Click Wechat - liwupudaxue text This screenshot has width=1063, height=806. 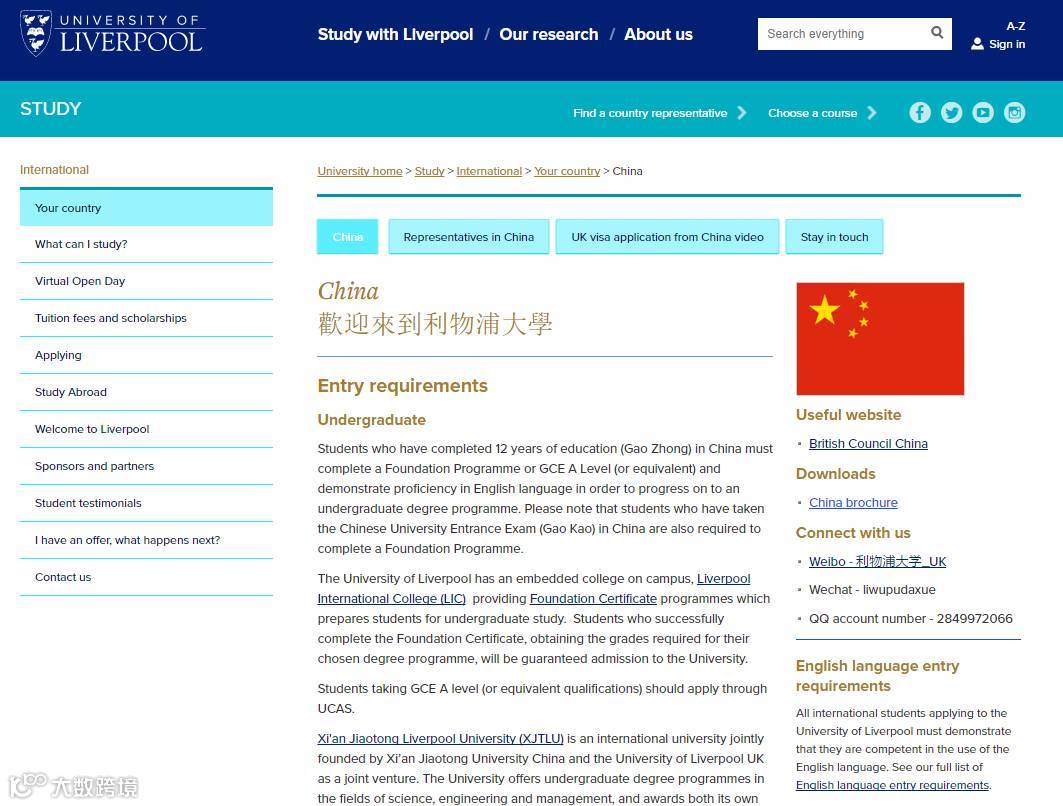872,590
